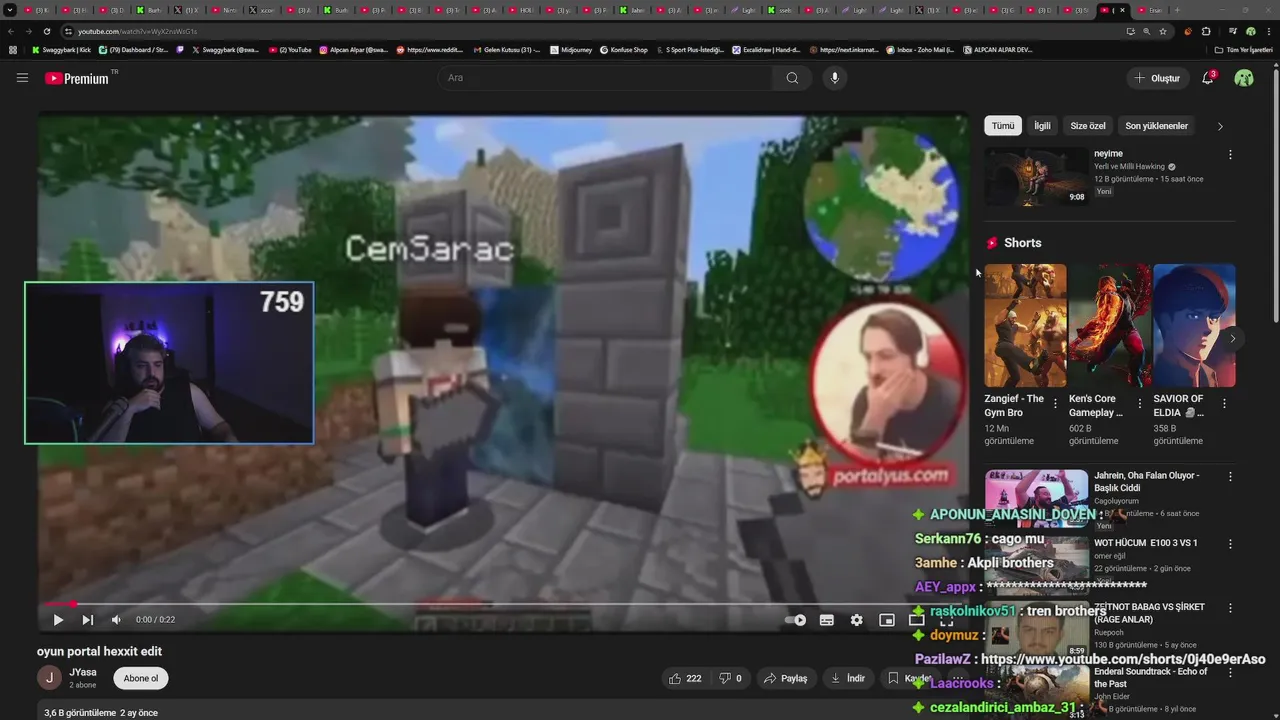Subscribe with the Abone ol button
Screen dimensions: 1280x720
tap(141, 678)
